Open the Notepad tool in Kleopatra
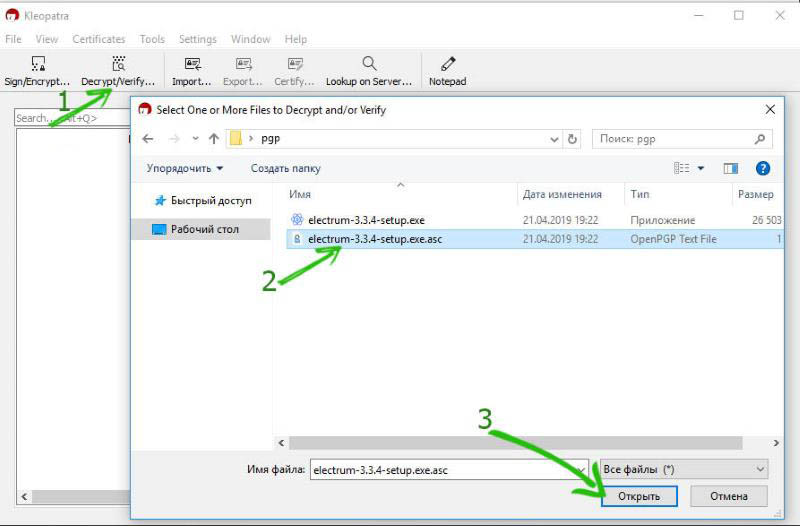This screenshot has height=526, width=800. coord(447,71)
